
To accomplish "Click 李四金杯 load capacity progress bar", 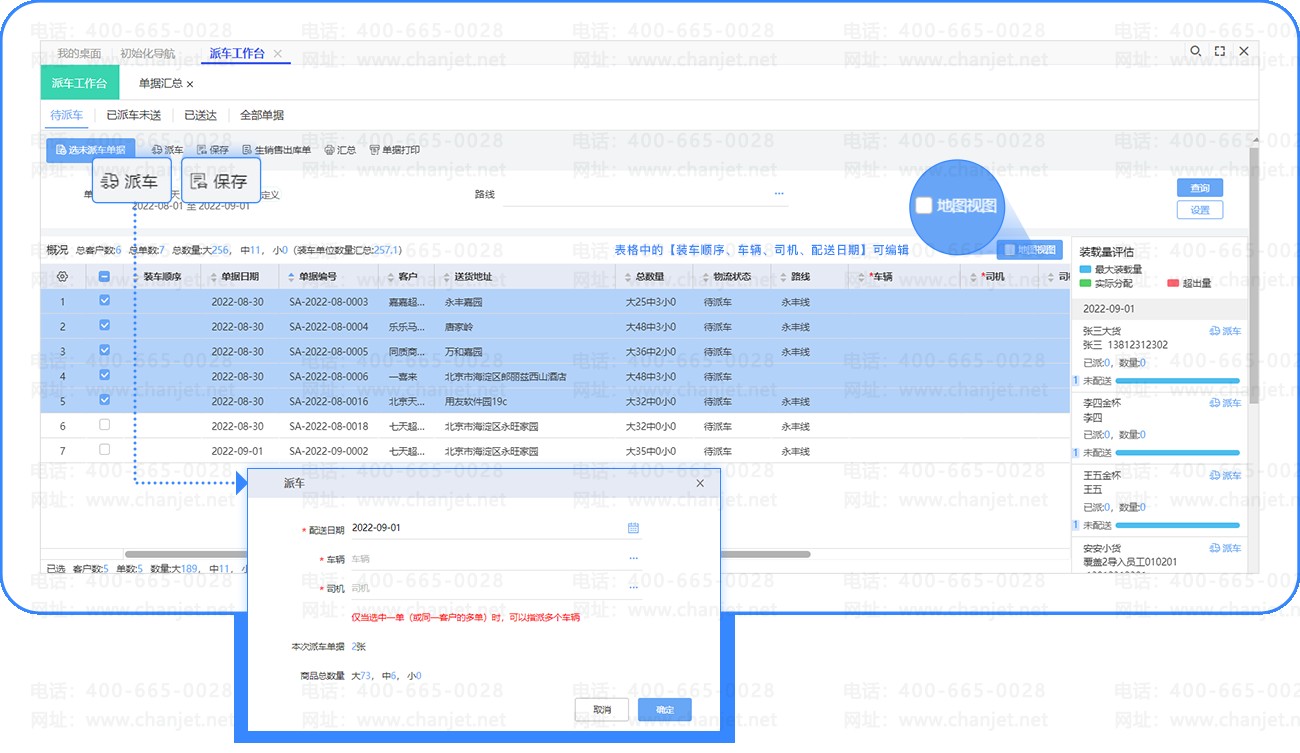I will (1177, 453).
